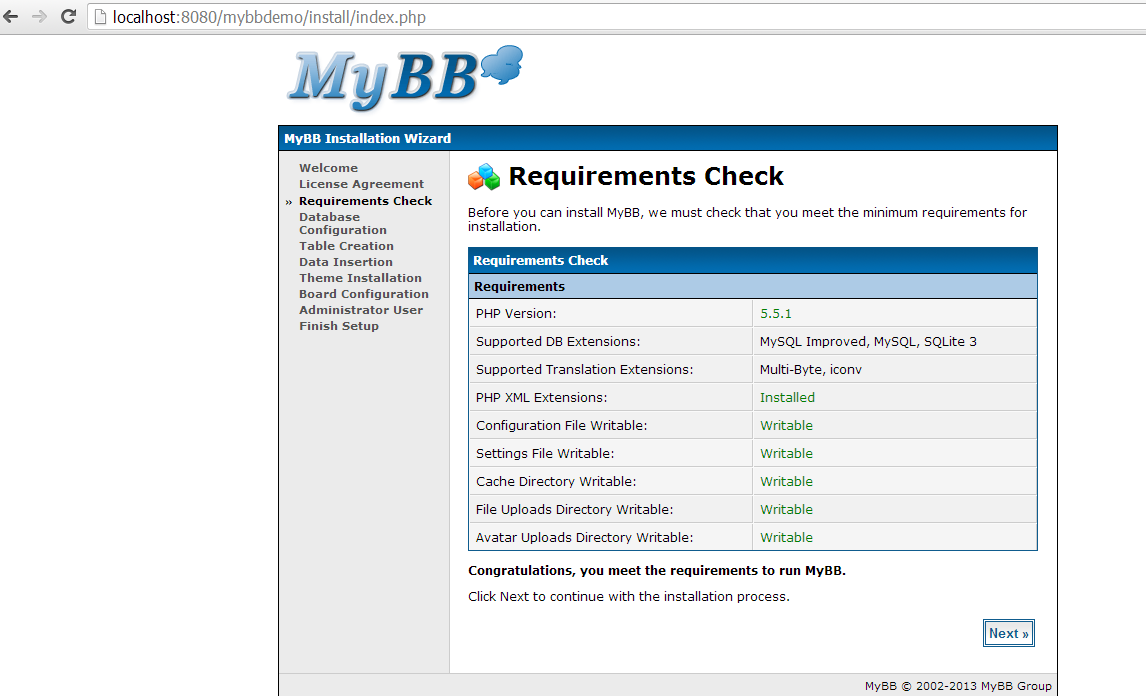This screenshot has height=696, width=1146.
Task: Select Requirements Check step in sidebar
Action: pos(365,201)
